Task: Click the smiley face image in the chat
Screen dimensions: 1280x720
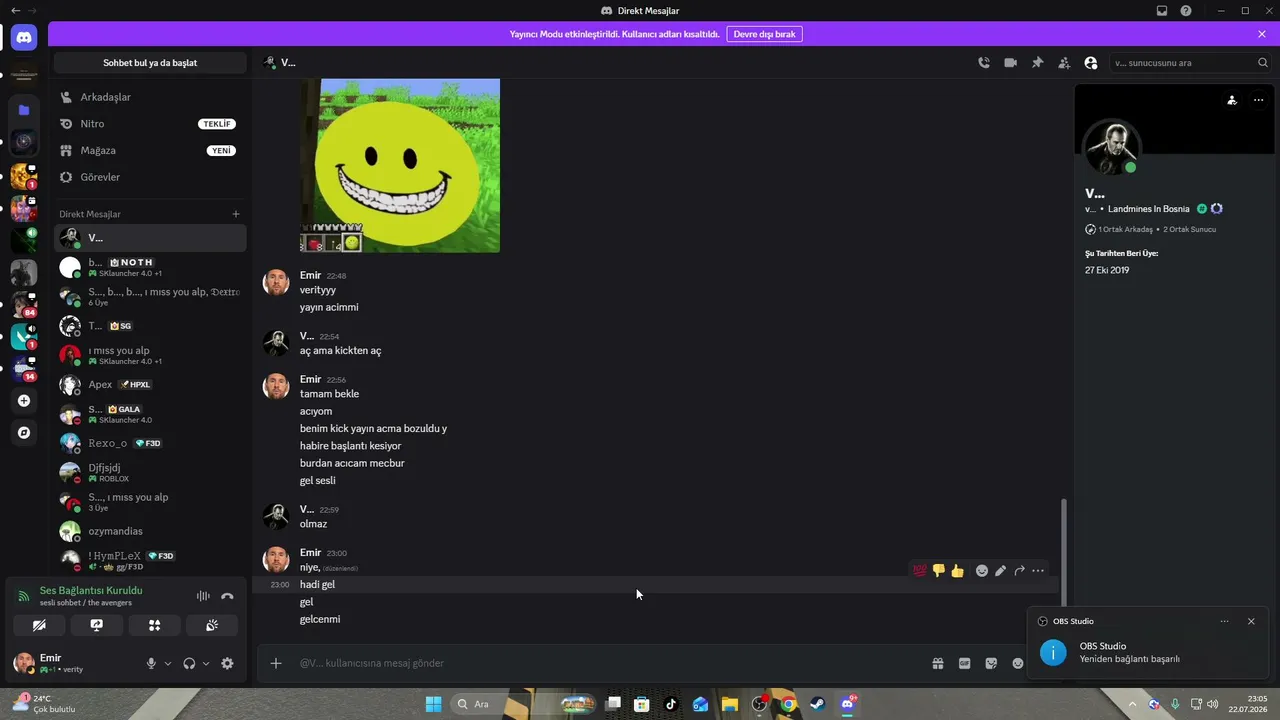Action: pyautogui.click(x=400, y=165)
